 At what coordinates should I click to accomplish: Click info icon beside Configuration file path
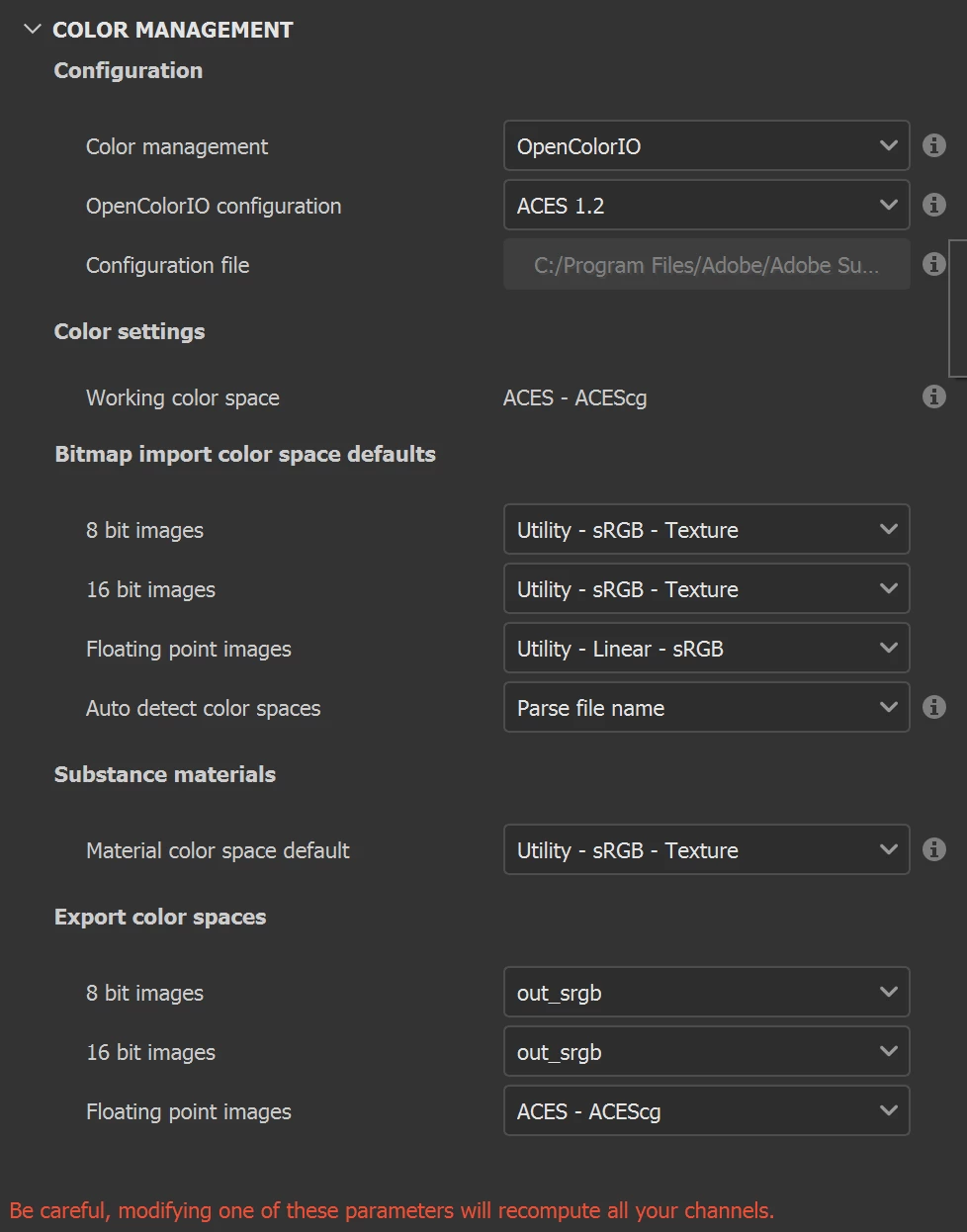coord(933,264)
